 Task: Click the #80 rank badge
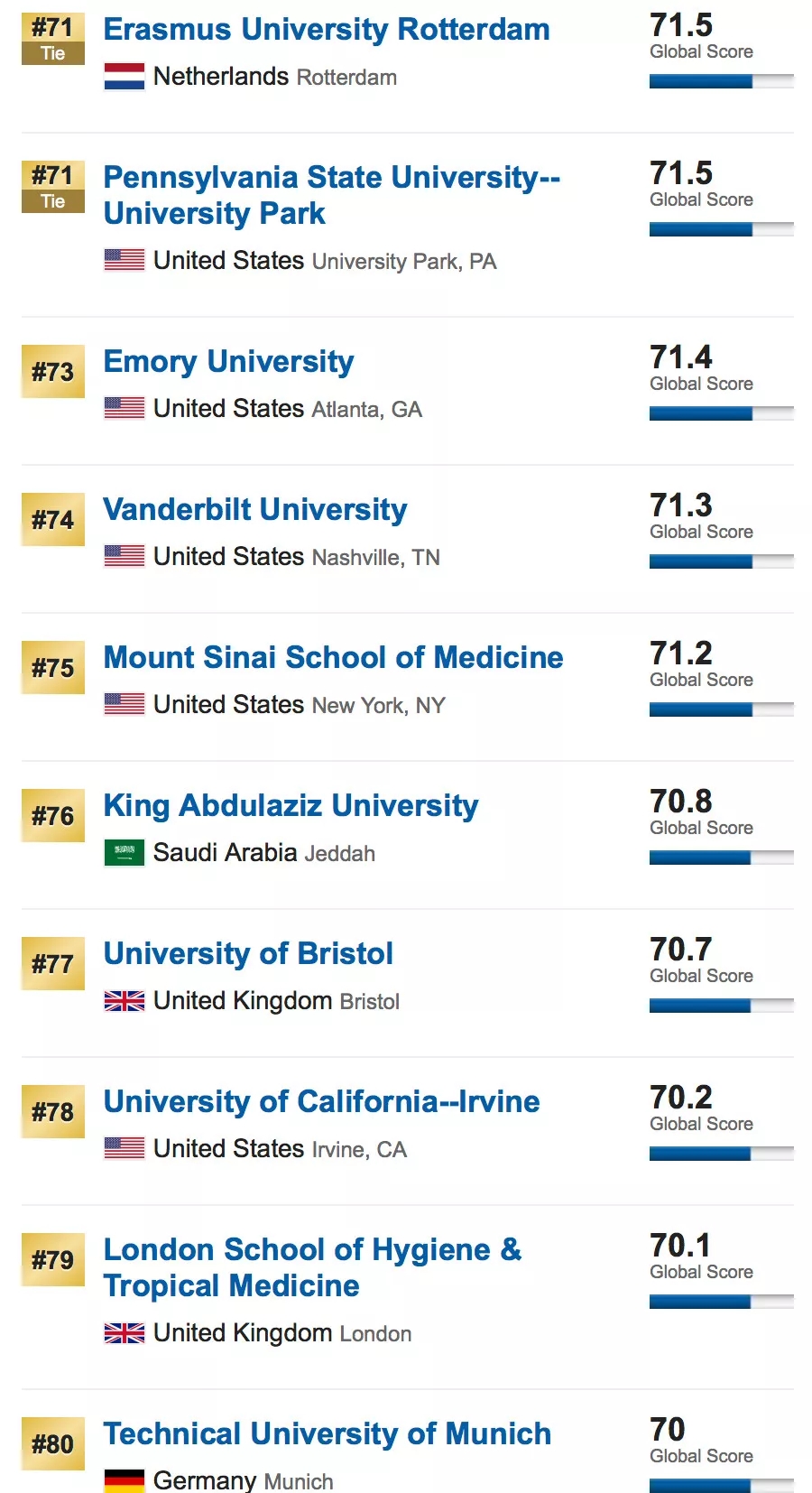(x=53, y=1444)
